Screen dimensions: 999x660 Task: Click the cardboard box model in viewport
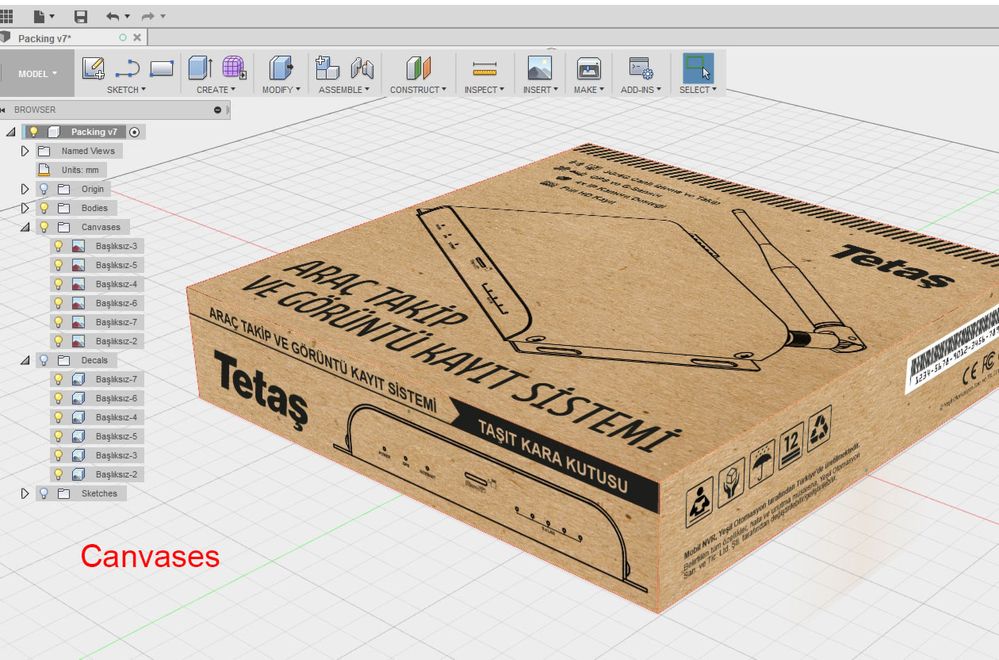(x=593, y=376)
